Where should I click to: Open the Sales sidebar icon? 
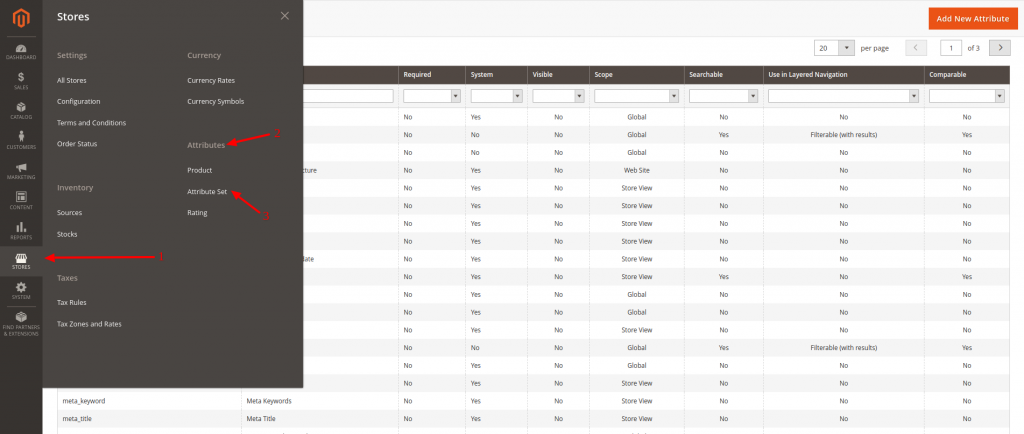[x=20, y=80]
